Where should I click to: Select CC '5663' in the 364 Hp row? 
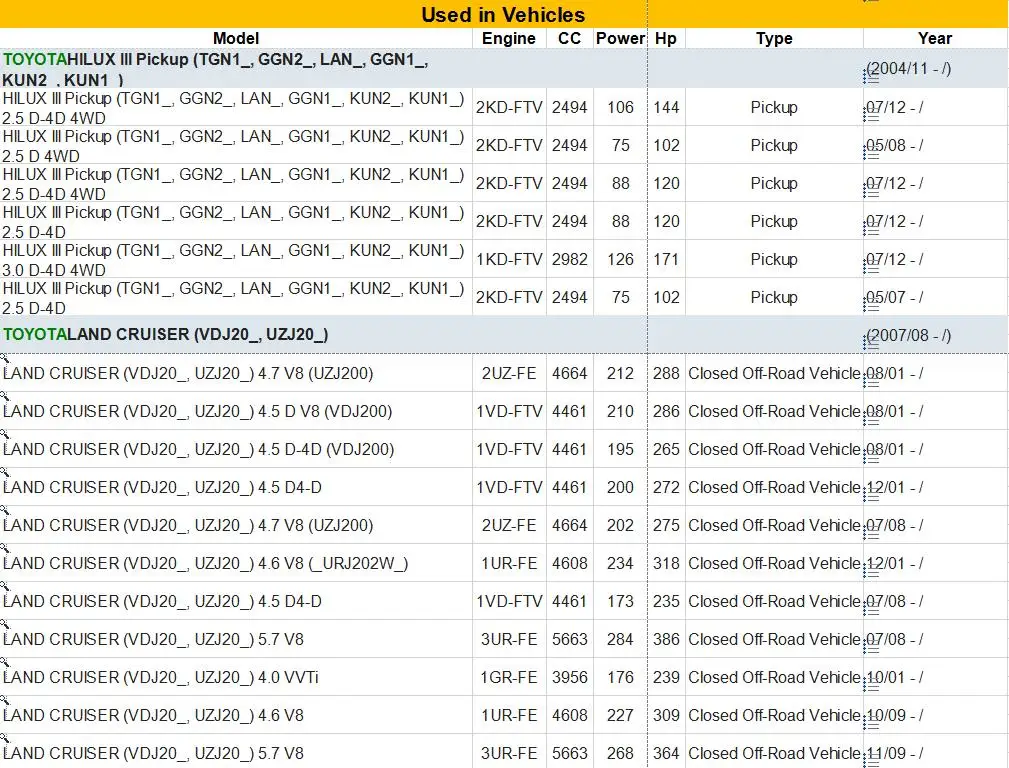(569, 753)
